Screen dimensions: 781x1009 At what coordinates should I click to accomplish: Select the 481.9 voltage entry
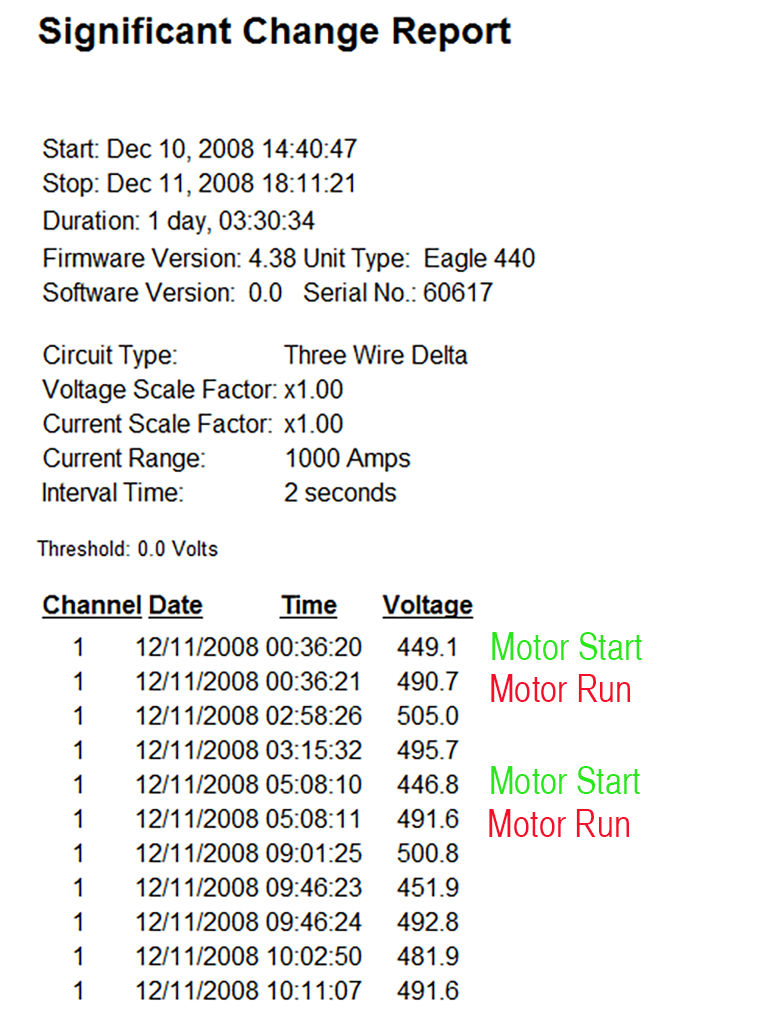tap(427, 956)
